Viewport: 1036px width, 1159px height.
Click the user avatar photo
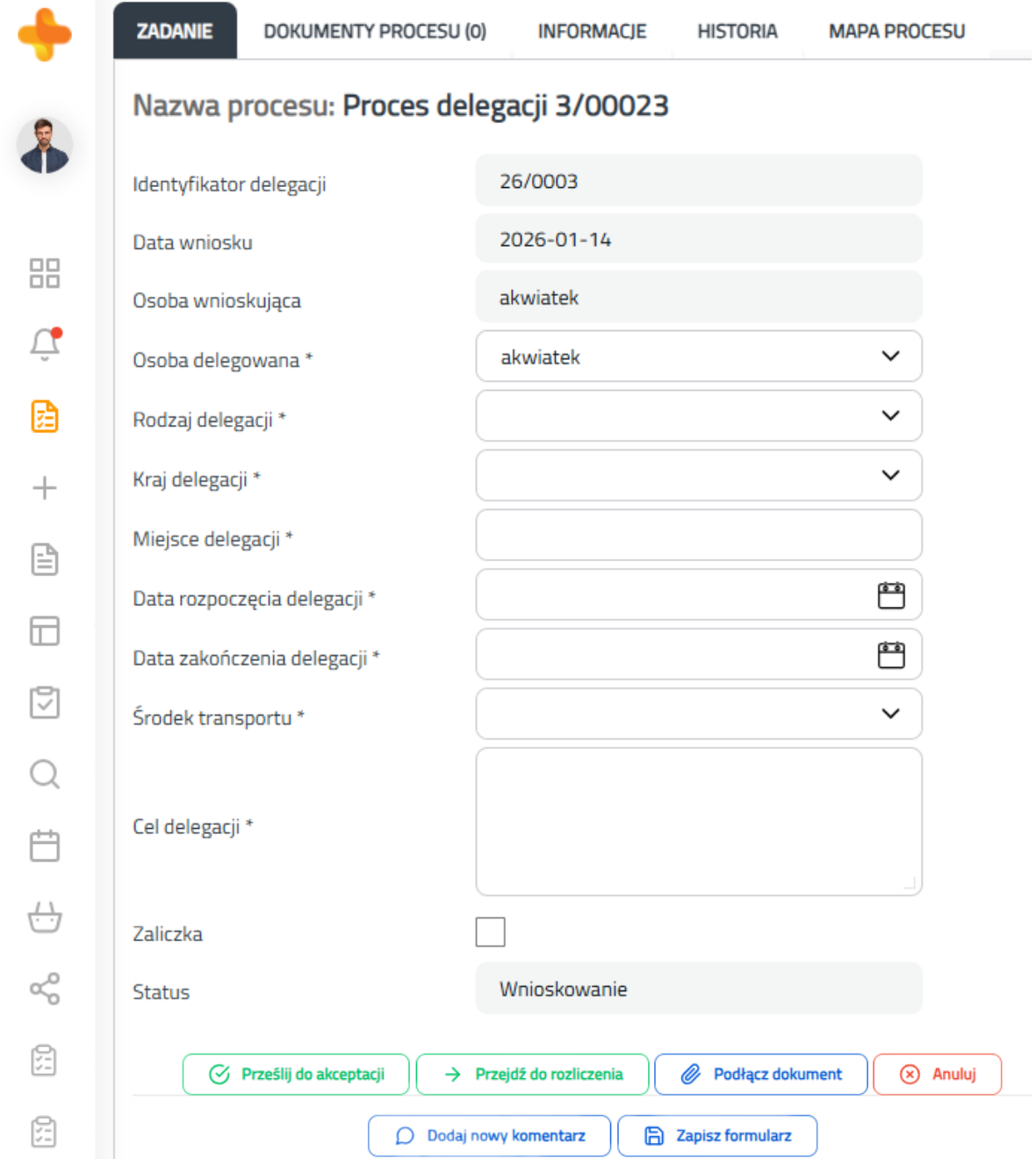pyautogui.click(x=45, y=146)
